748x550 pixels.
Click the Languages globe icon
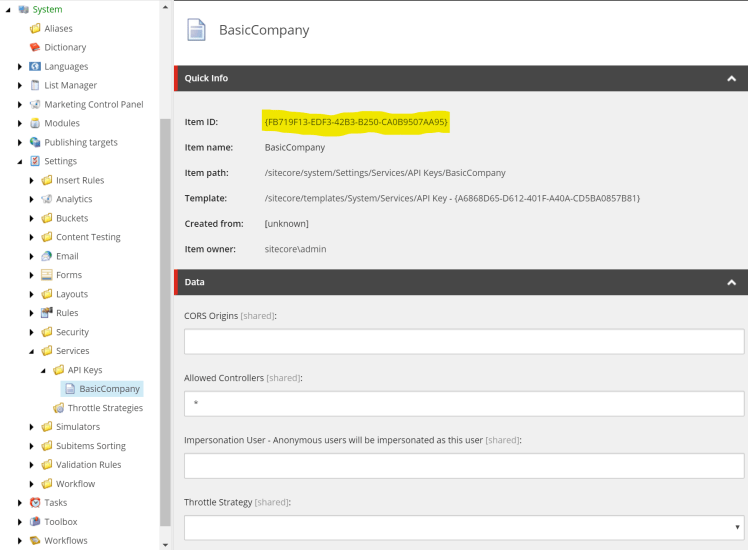tap(35, 66)
